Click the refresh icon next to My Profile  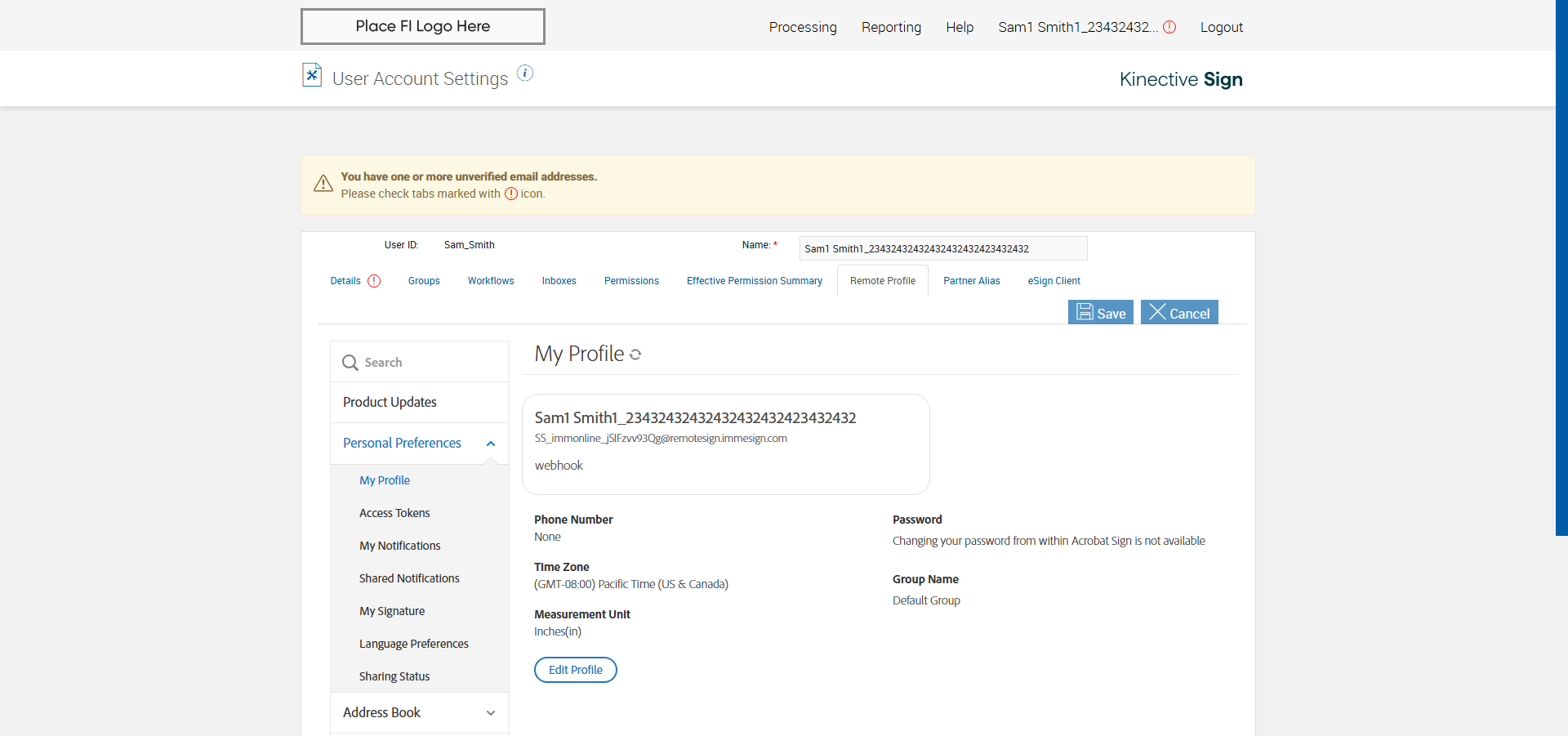635,355
